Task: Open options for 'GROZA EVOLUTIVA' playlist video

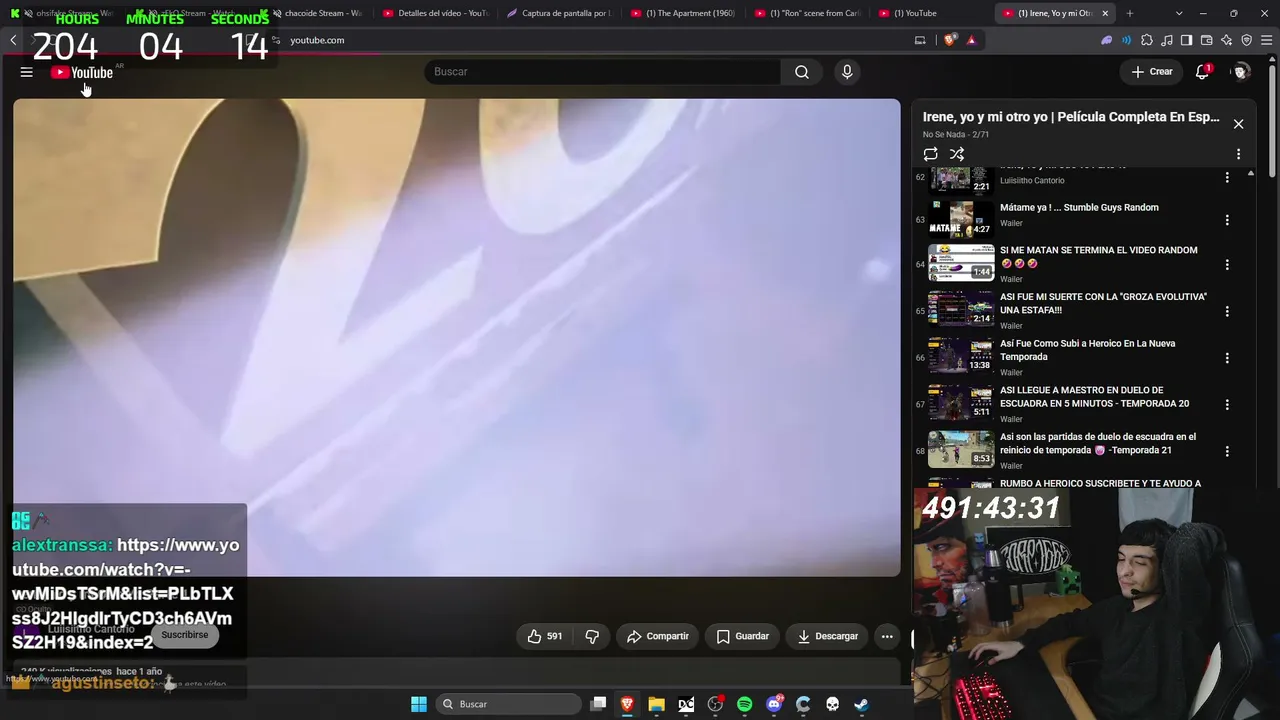Action: 1227,311
